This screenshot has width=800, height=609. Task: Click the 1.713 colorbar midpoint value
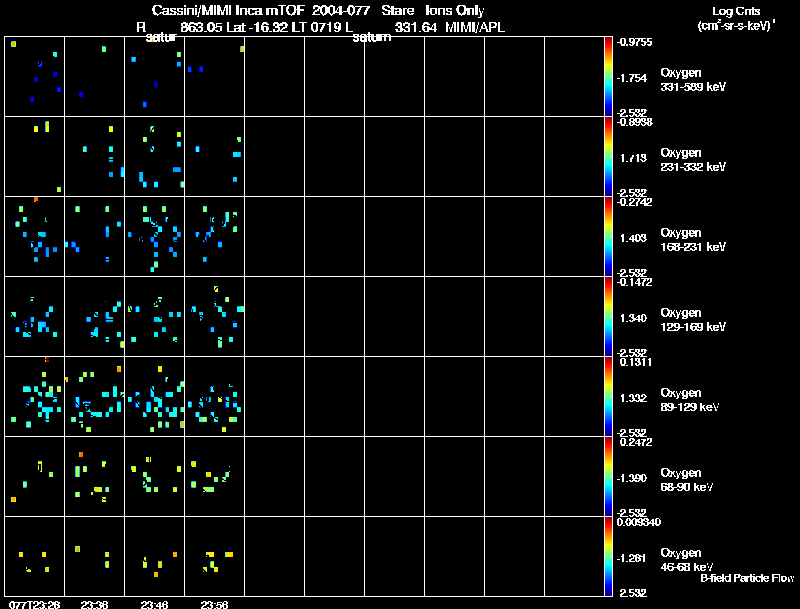[x=633, y=158]
